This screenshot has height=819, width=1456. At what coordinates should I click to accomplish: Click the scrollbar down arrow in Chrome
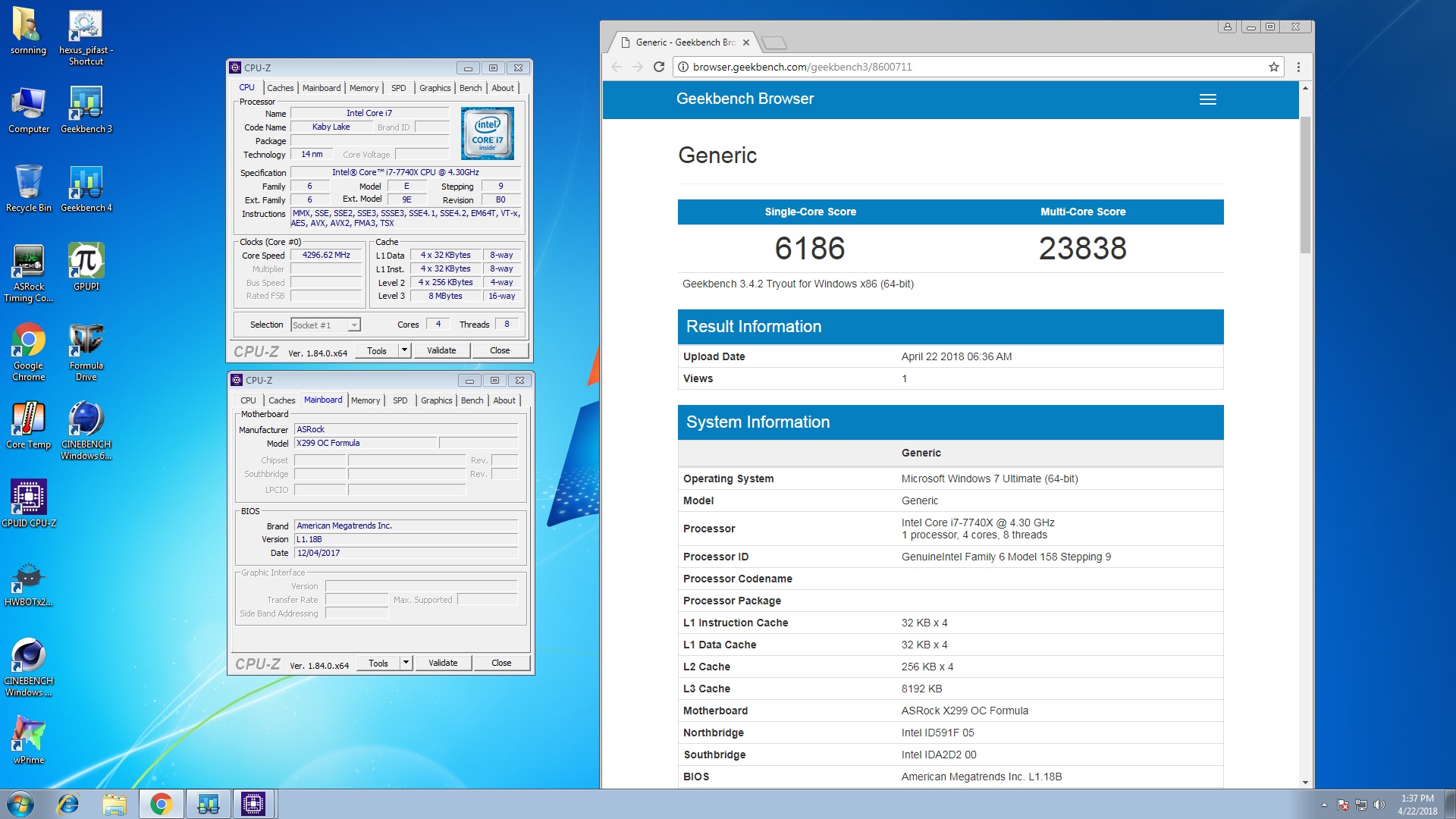[x=1305, y=783]
